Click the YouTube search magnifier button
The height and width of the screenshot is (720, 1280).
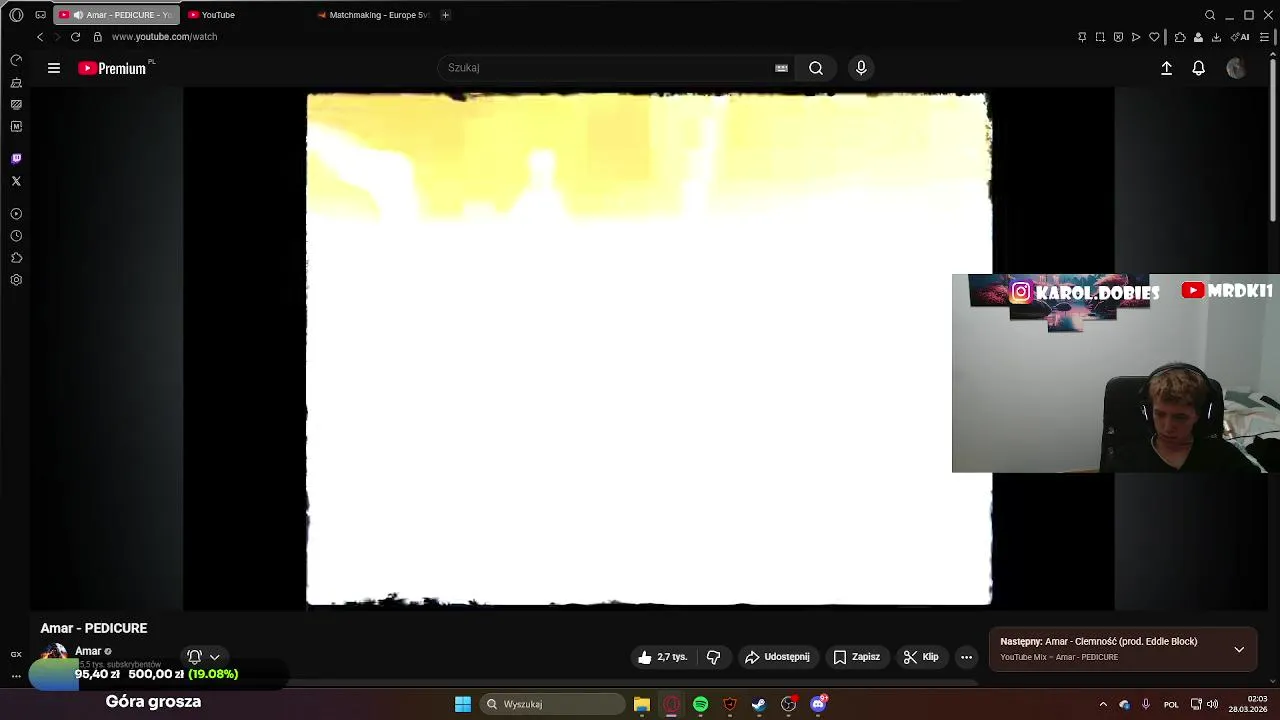pos(816,68)
